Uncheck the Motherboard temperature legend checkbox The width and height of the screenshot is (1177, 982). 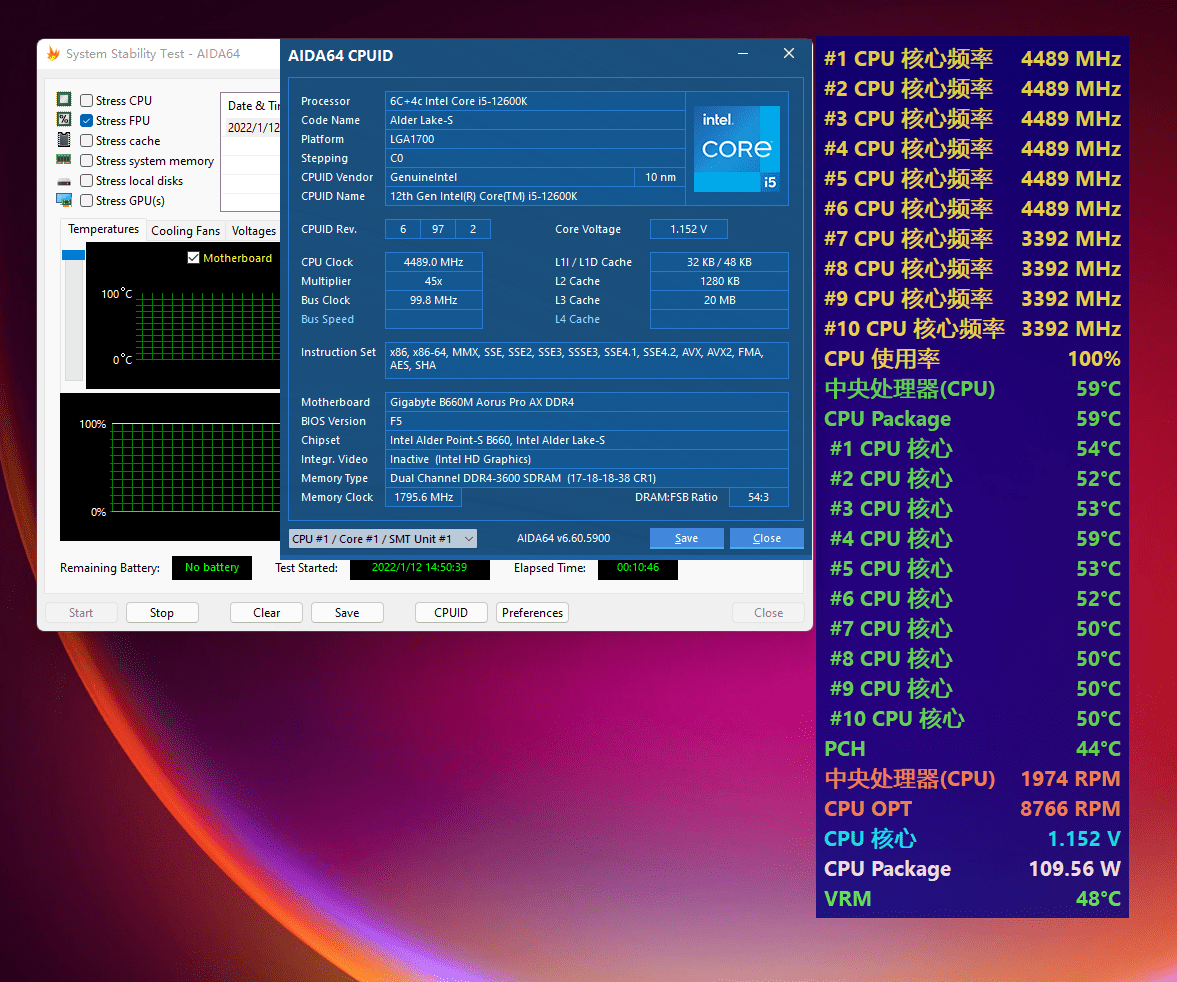point(193,257)
